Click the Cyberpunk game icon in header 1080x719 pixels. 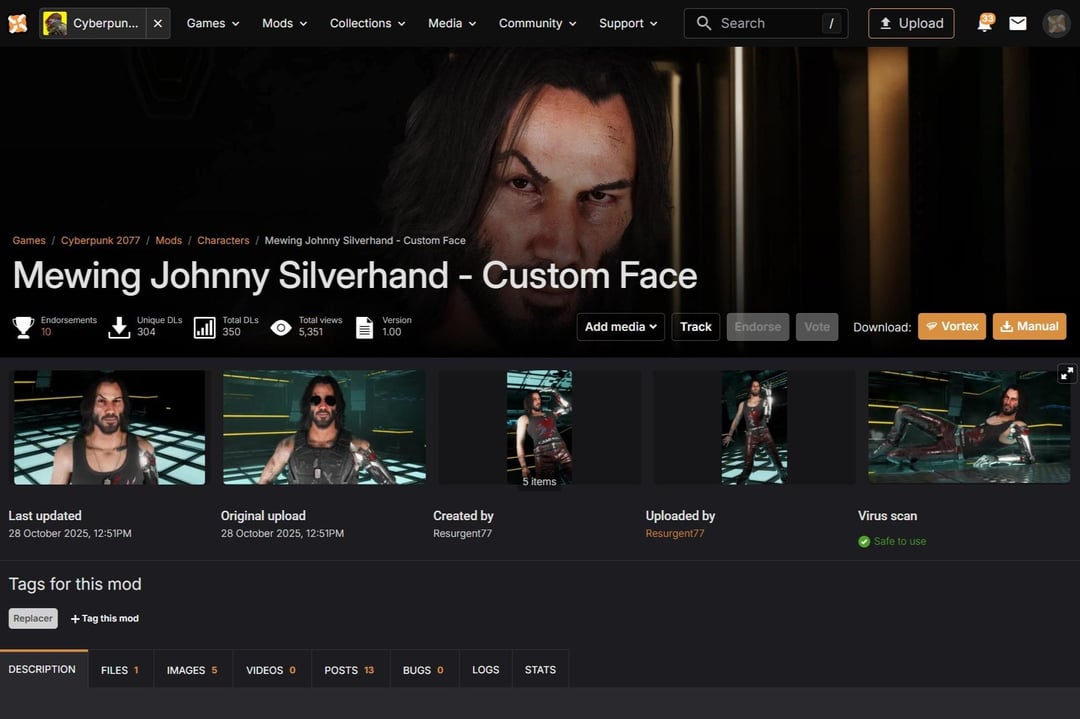tap(55, 23)
